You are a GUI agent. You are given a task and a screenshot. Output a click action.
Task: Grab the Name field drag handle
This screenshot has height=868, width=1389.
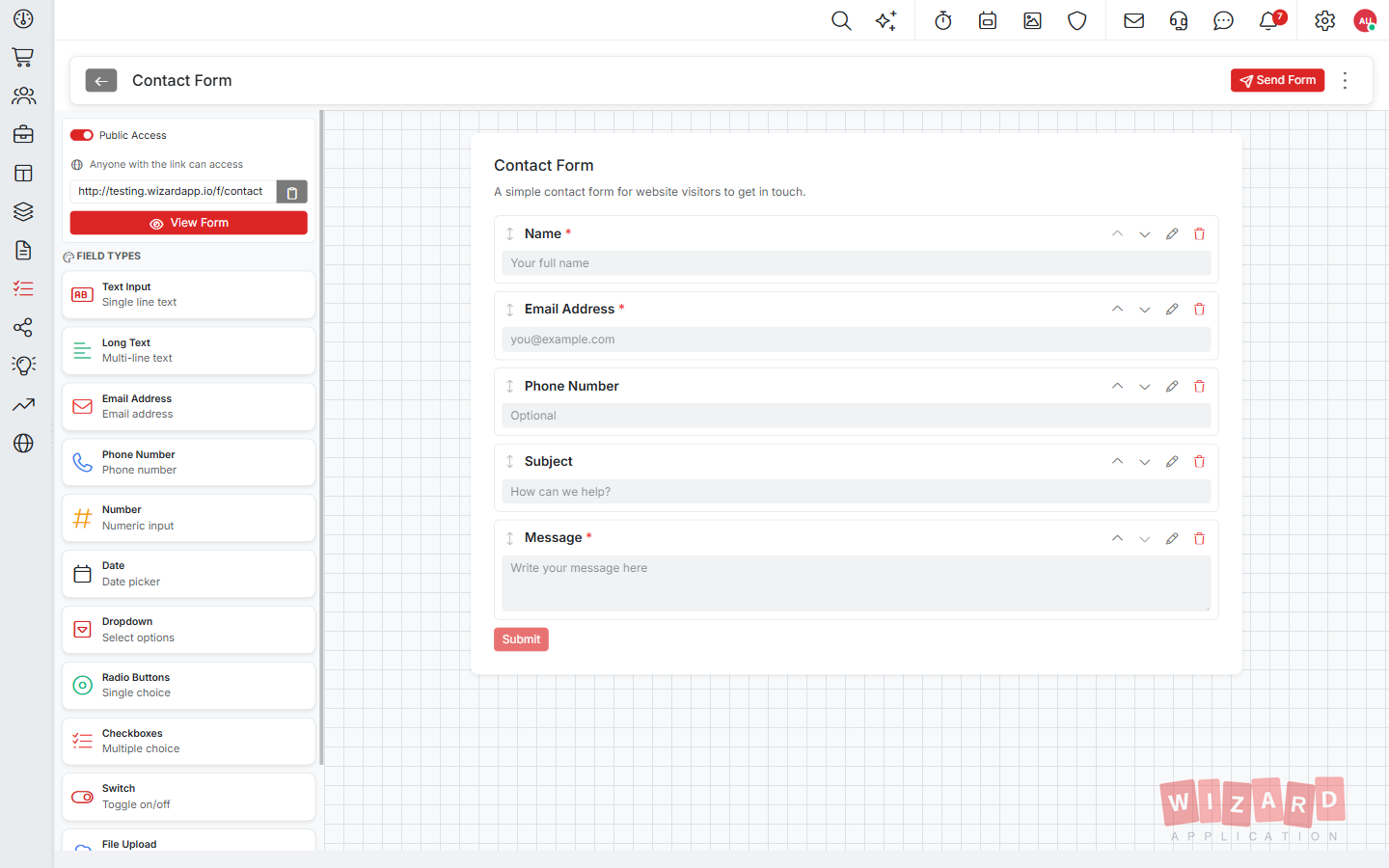(509, 233)
